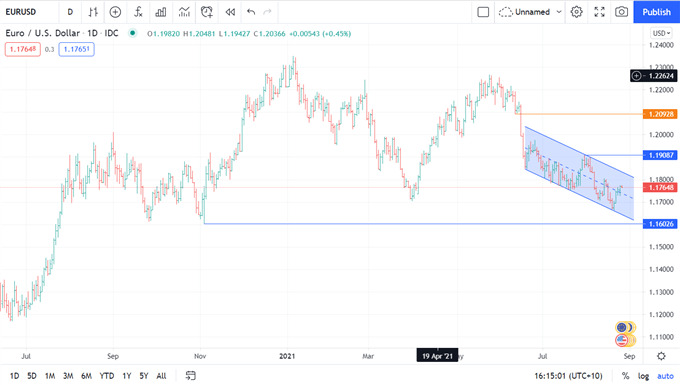Open financials bar chart icon
Viewport: 680px width, 385px height.
161,12
